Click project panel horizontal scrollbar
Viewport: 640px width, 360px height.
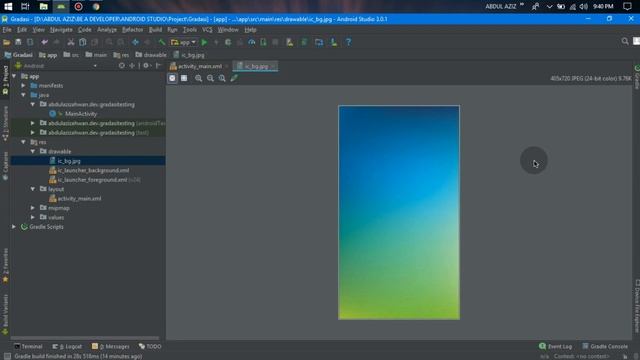pos(85,338)
